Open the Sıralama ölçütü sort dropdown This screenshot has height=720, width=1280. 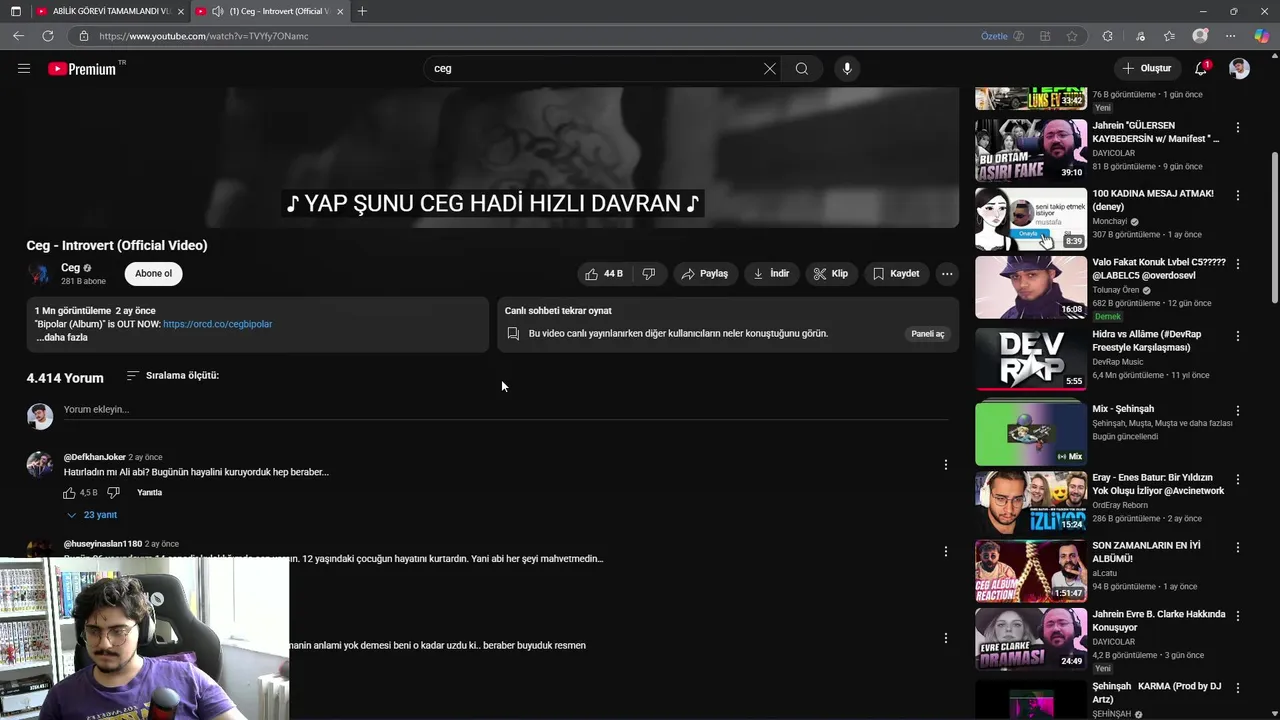pyautogui.click(x=172, y=375)
